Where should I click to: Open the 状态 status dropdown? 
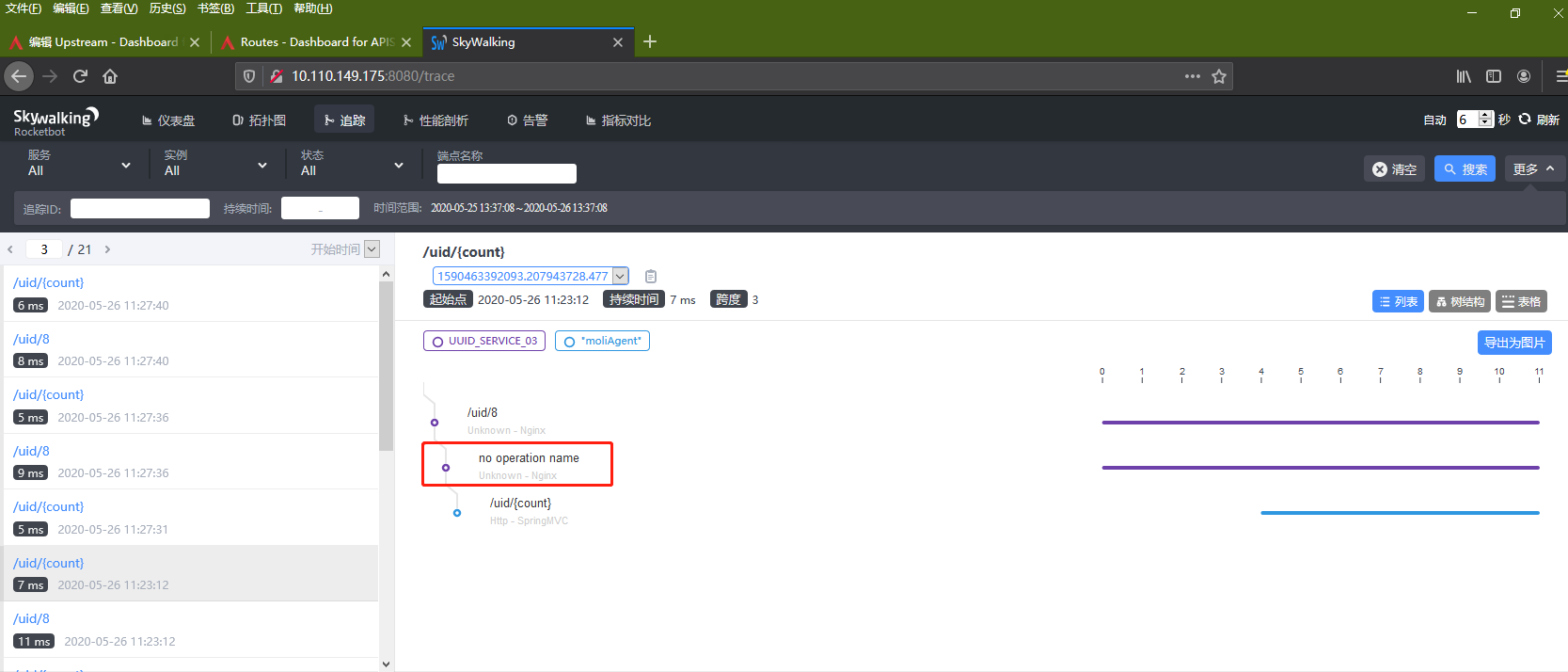point(353,163)
